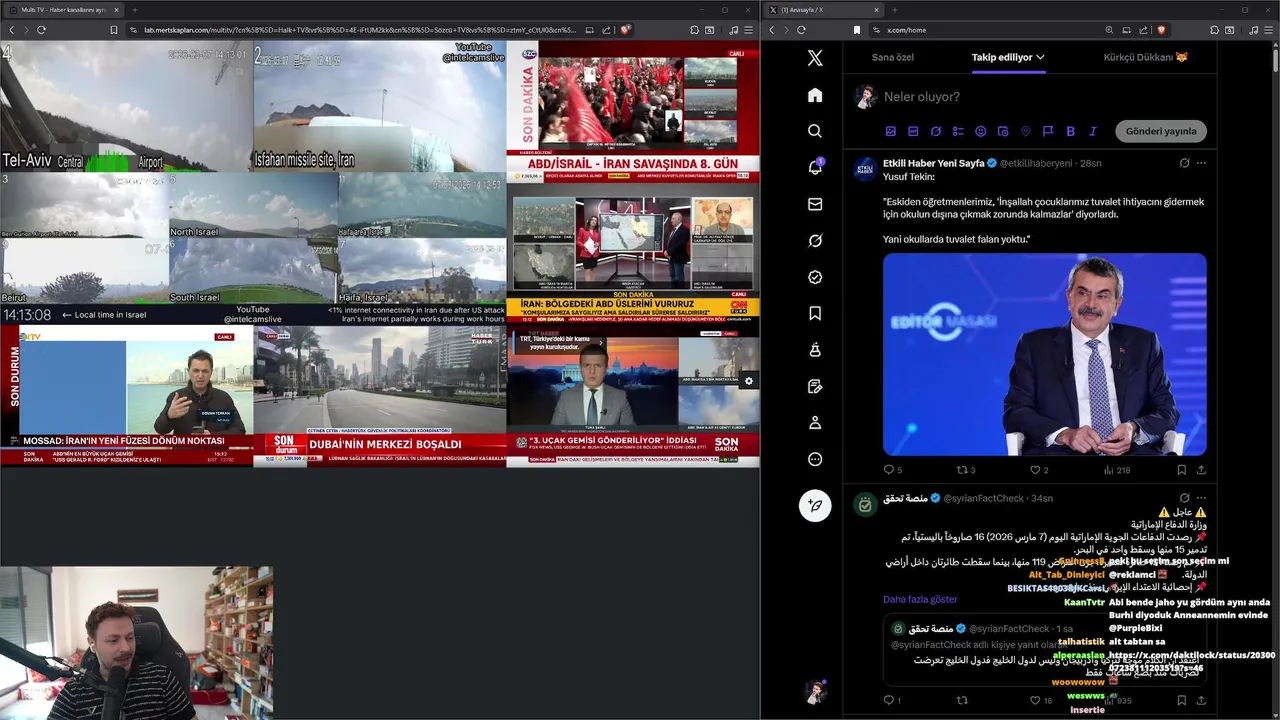Switch to the Sana özel tab
The height and width of the screenshot is (720, 1280).
[x=892, y=57]
